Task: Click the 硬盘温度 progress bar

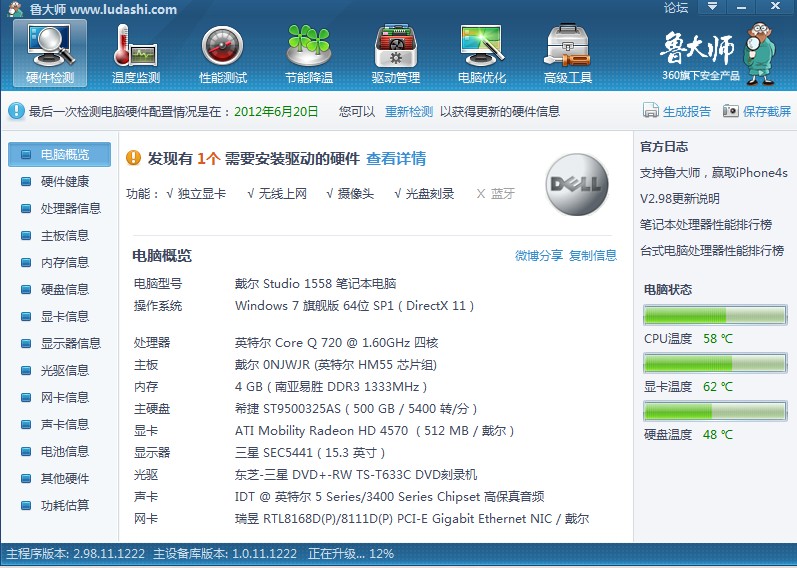Action: [x=715, y=411]
